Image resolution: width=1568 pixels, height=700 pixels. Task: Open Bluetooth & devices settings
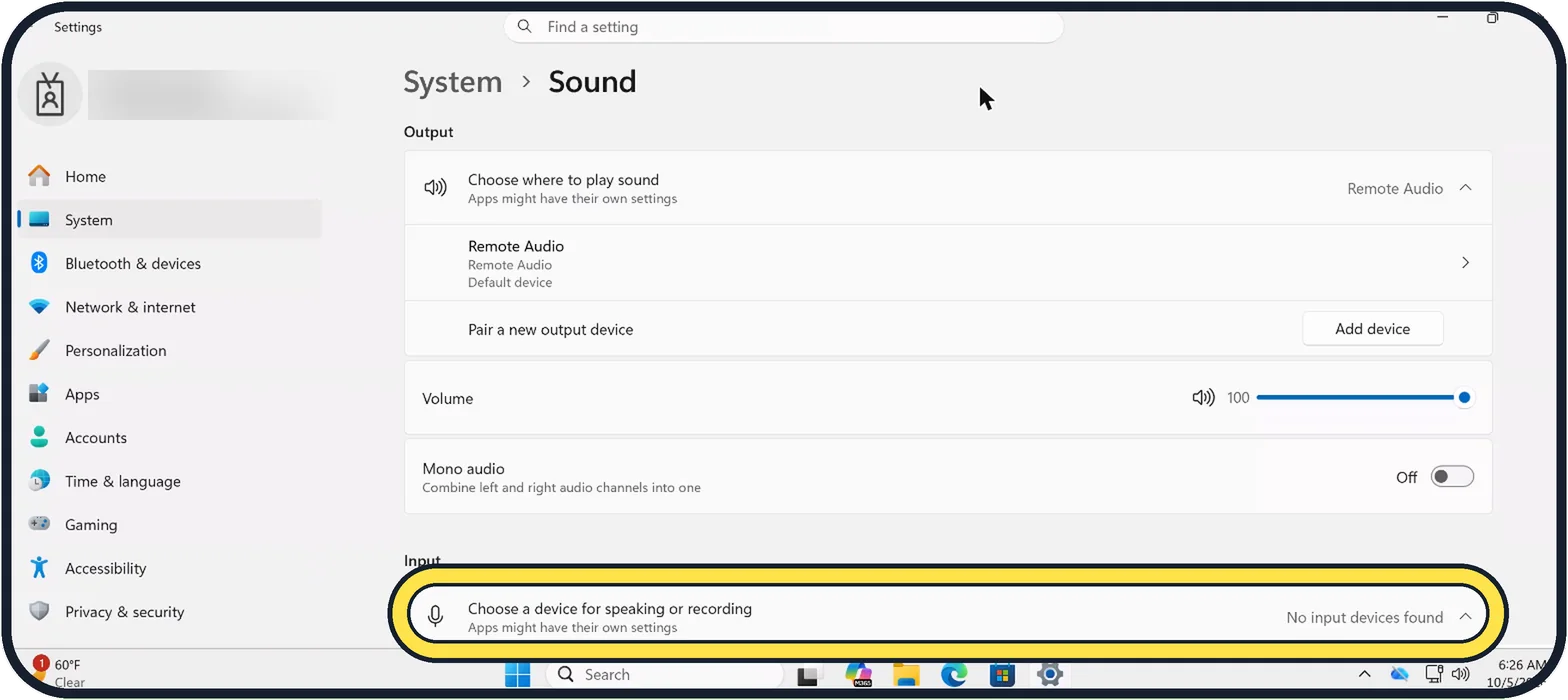170,263
